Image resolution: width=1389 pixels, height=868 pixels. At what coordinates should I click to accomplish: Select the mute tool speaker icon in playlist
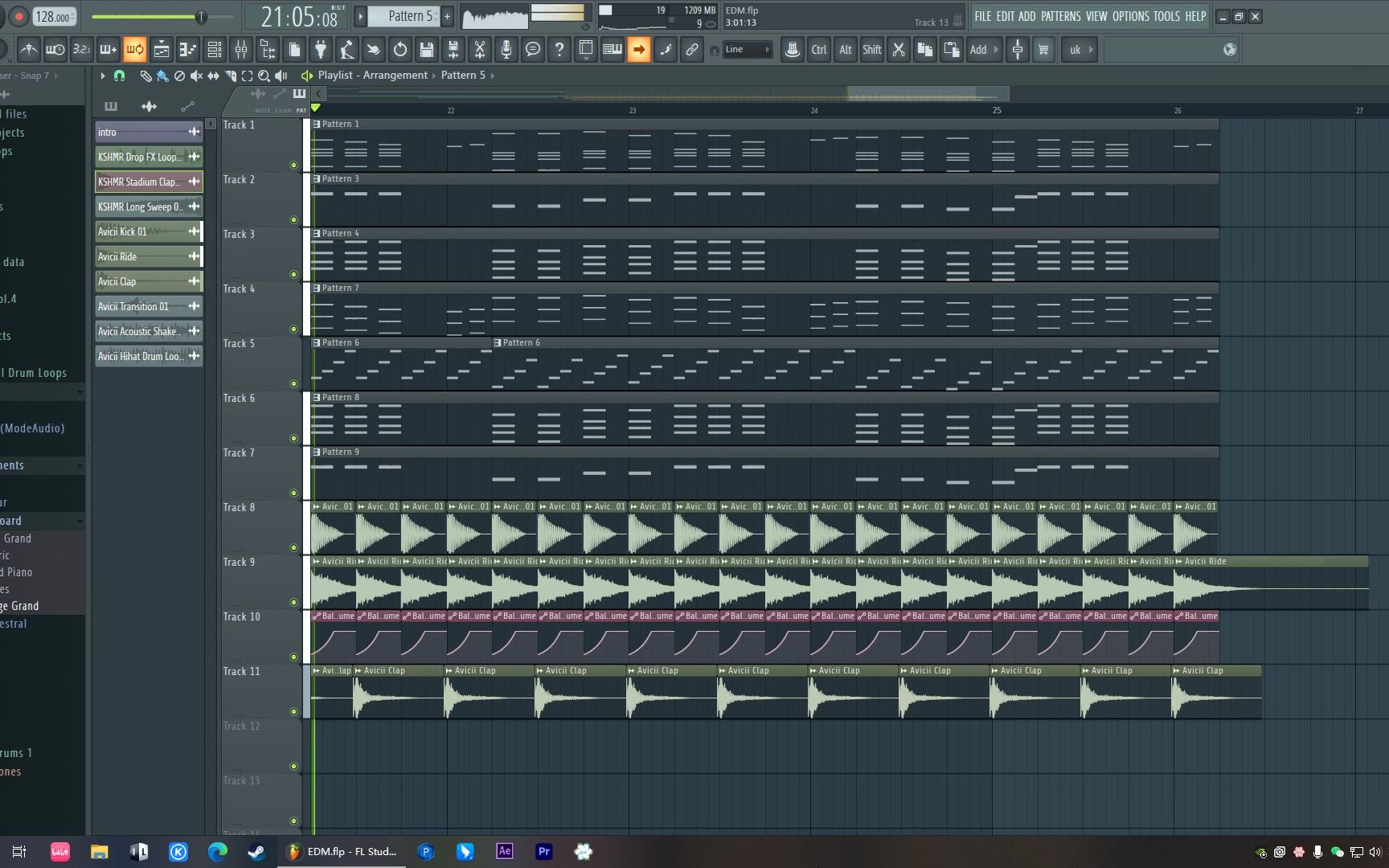pyautogui.click(x=196, y=76)
